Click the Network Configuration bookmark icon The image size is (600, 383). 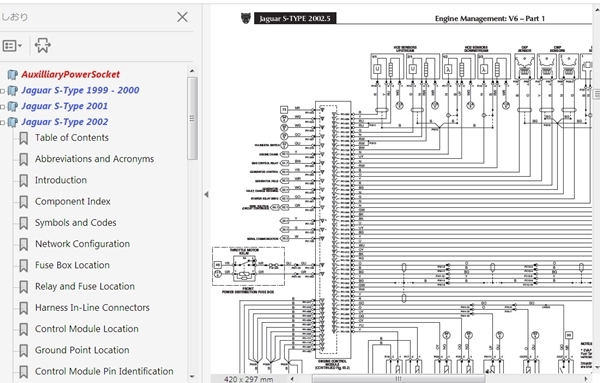[24, 244]
